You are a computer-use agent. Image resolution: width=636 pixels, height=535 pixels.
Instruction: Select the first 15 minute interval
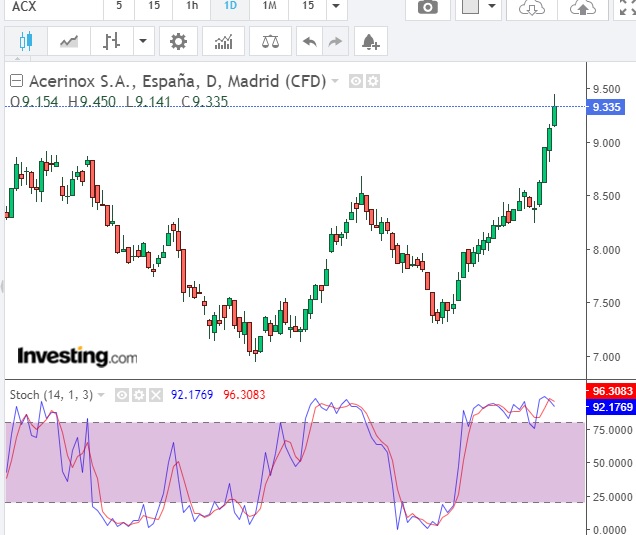154,6
